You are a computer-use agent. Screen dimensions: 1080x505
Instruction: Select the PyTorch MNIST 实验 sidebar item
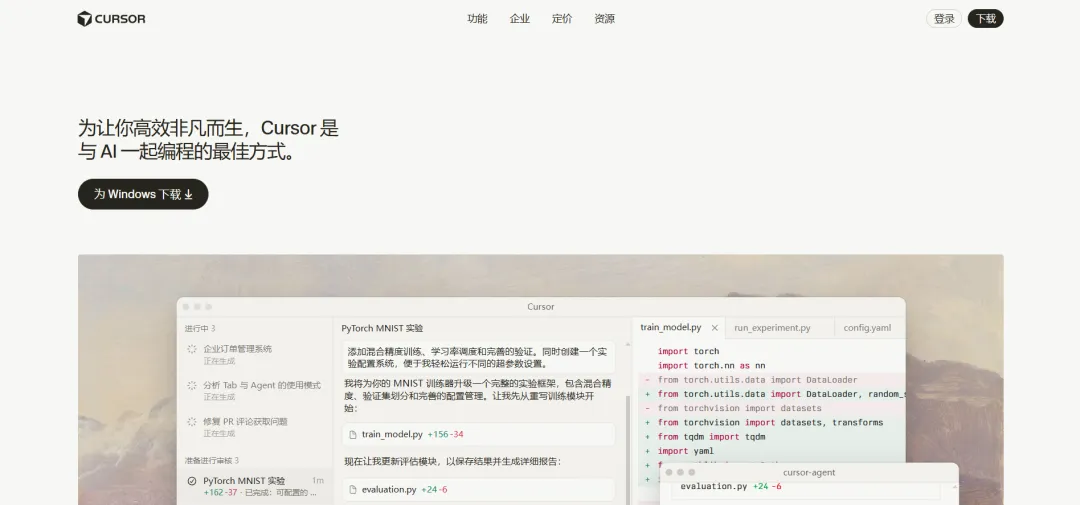coord(255,486)
